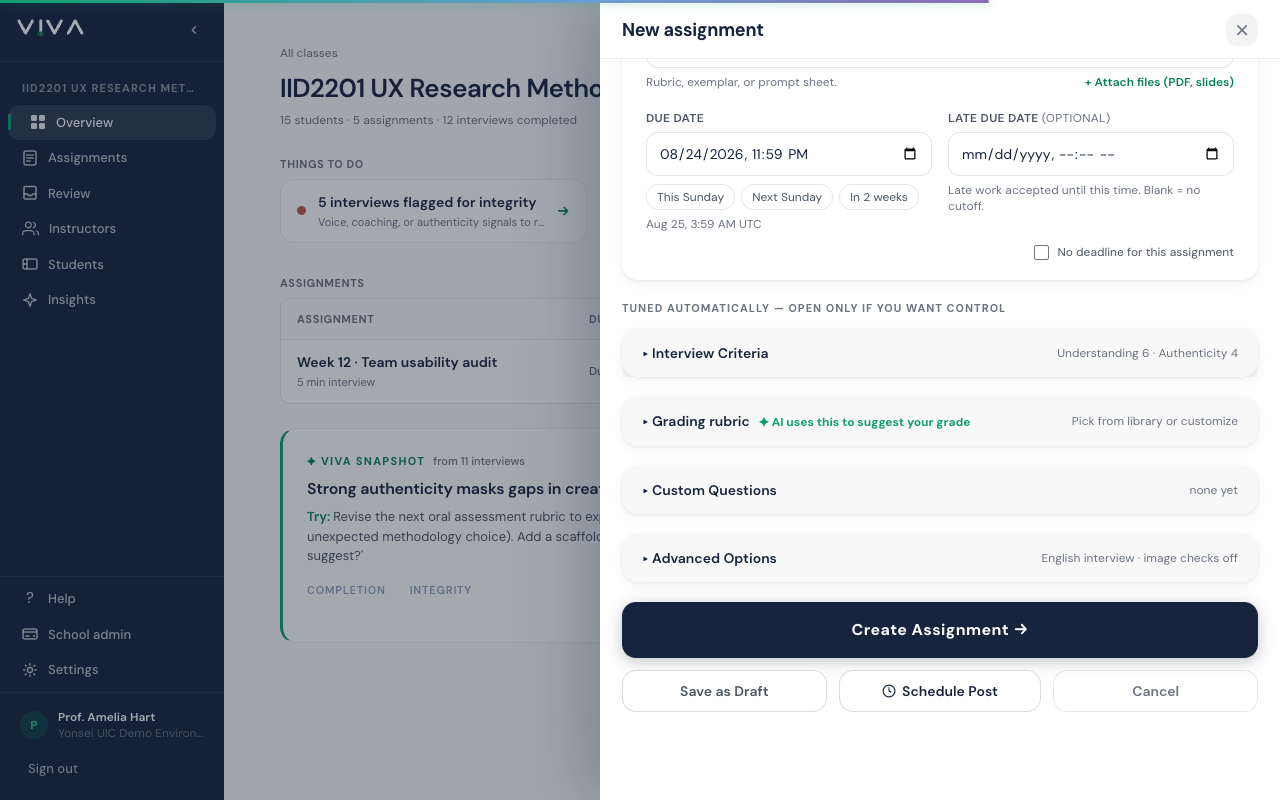Expand the Advanced Options section
The height and width of the screenshot is (800, 1280).
point(940,558)
